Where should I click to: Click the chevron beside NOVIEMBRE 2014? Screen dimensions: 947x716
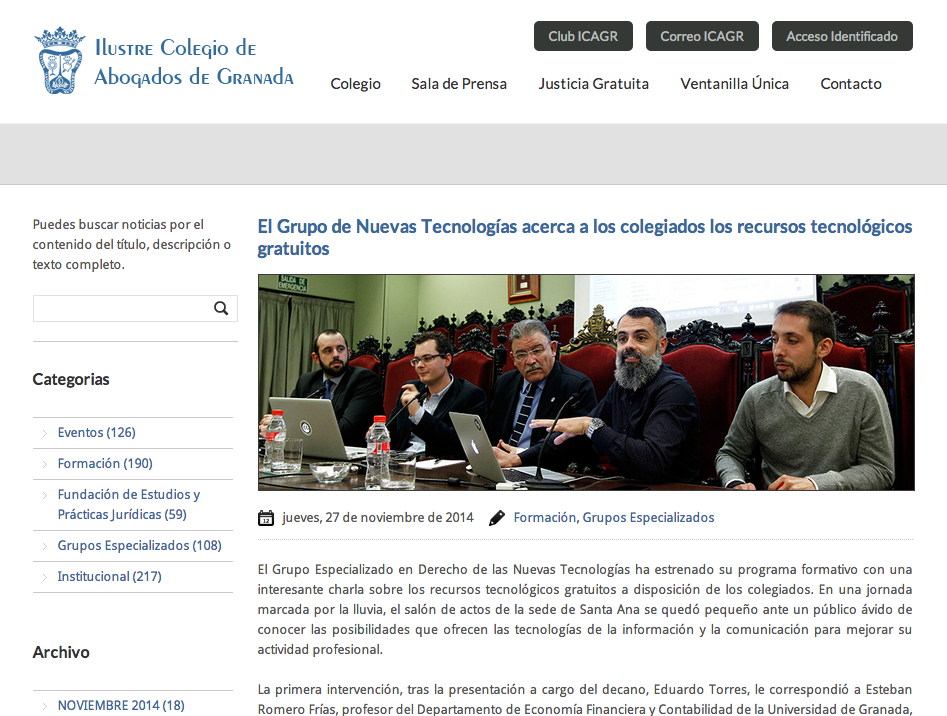[45, 706]
